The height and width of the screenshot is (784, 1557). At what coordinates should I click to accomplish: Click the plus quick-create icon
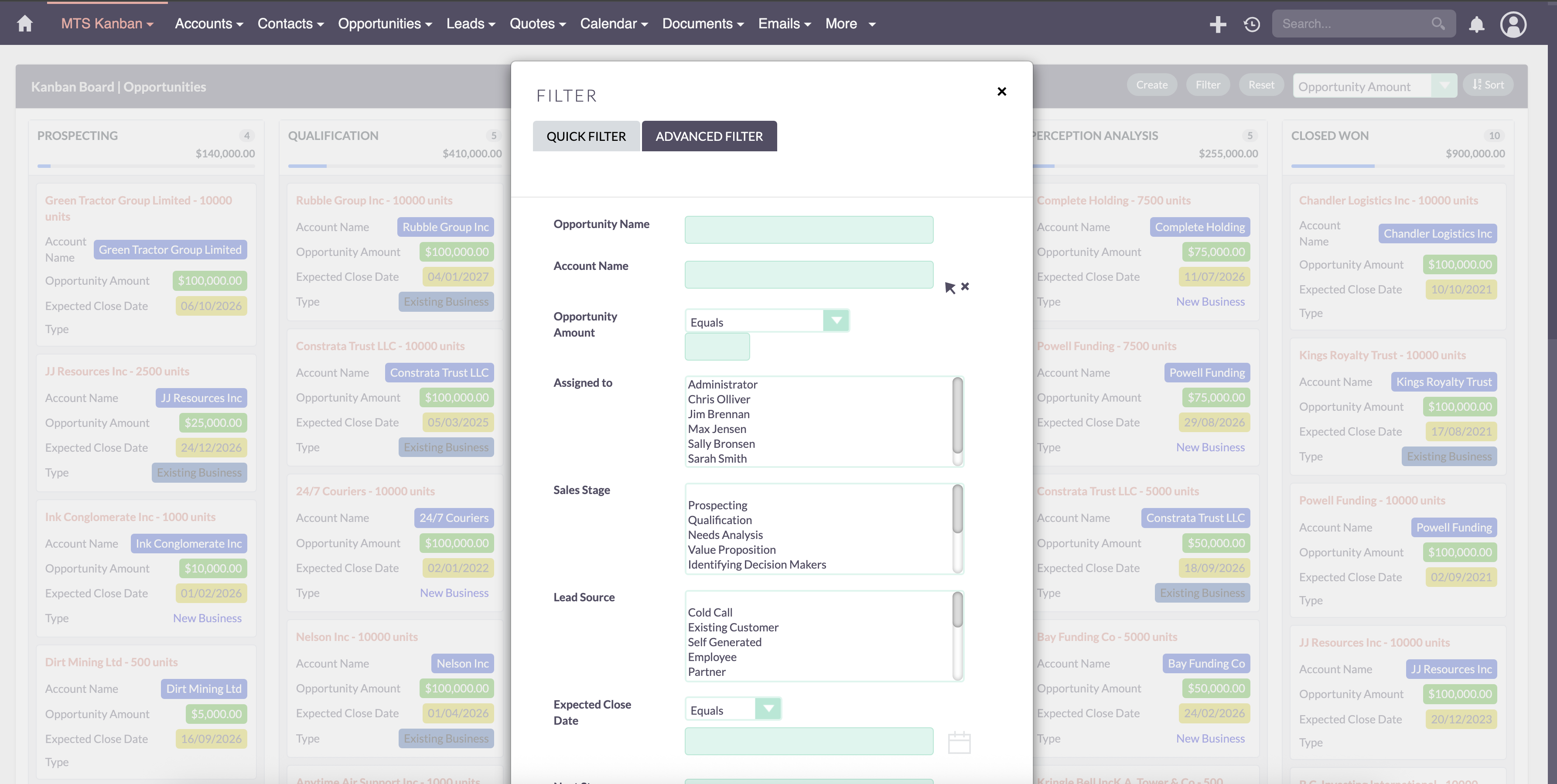[x=1217, y=24]
